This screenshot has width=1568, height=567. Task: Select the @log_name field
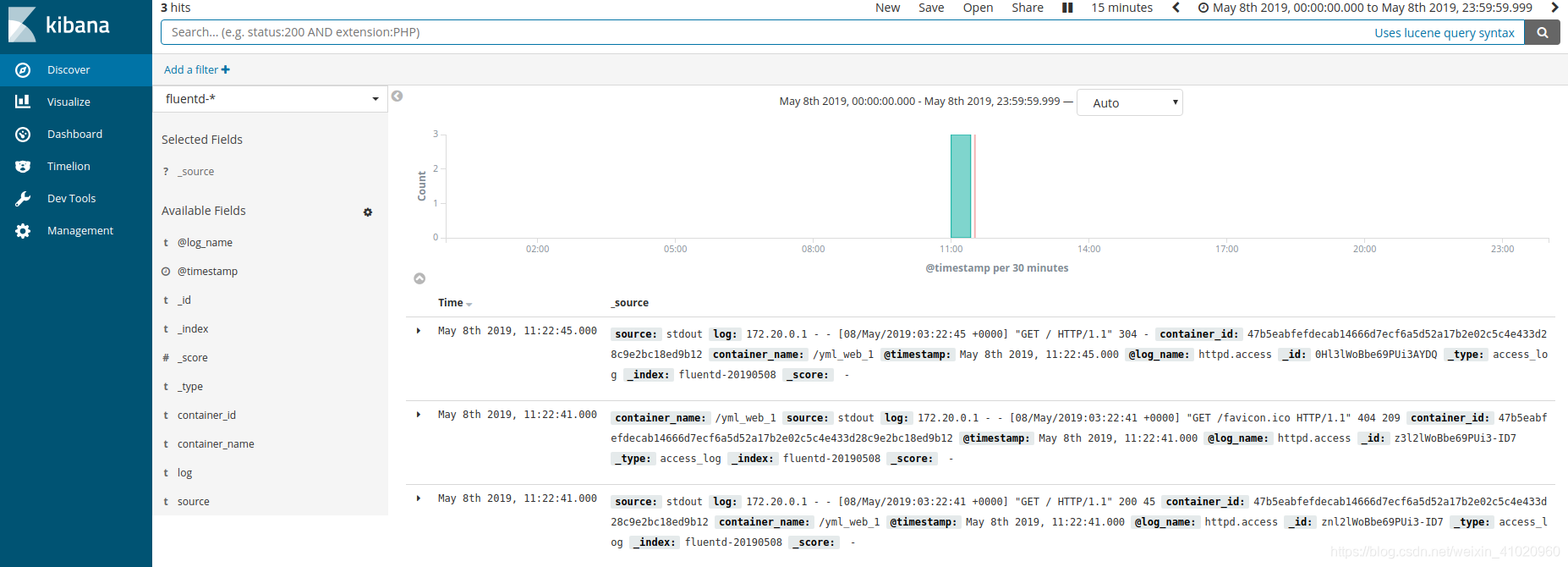(x=205, y=243)
